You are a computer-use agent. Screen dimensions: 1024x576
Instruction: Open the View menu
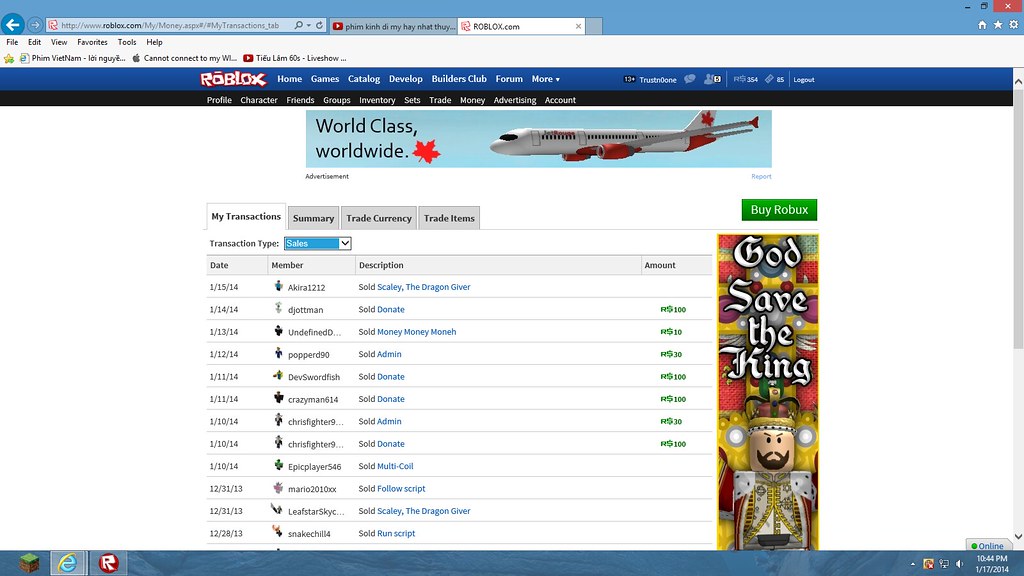pos(59,42)
